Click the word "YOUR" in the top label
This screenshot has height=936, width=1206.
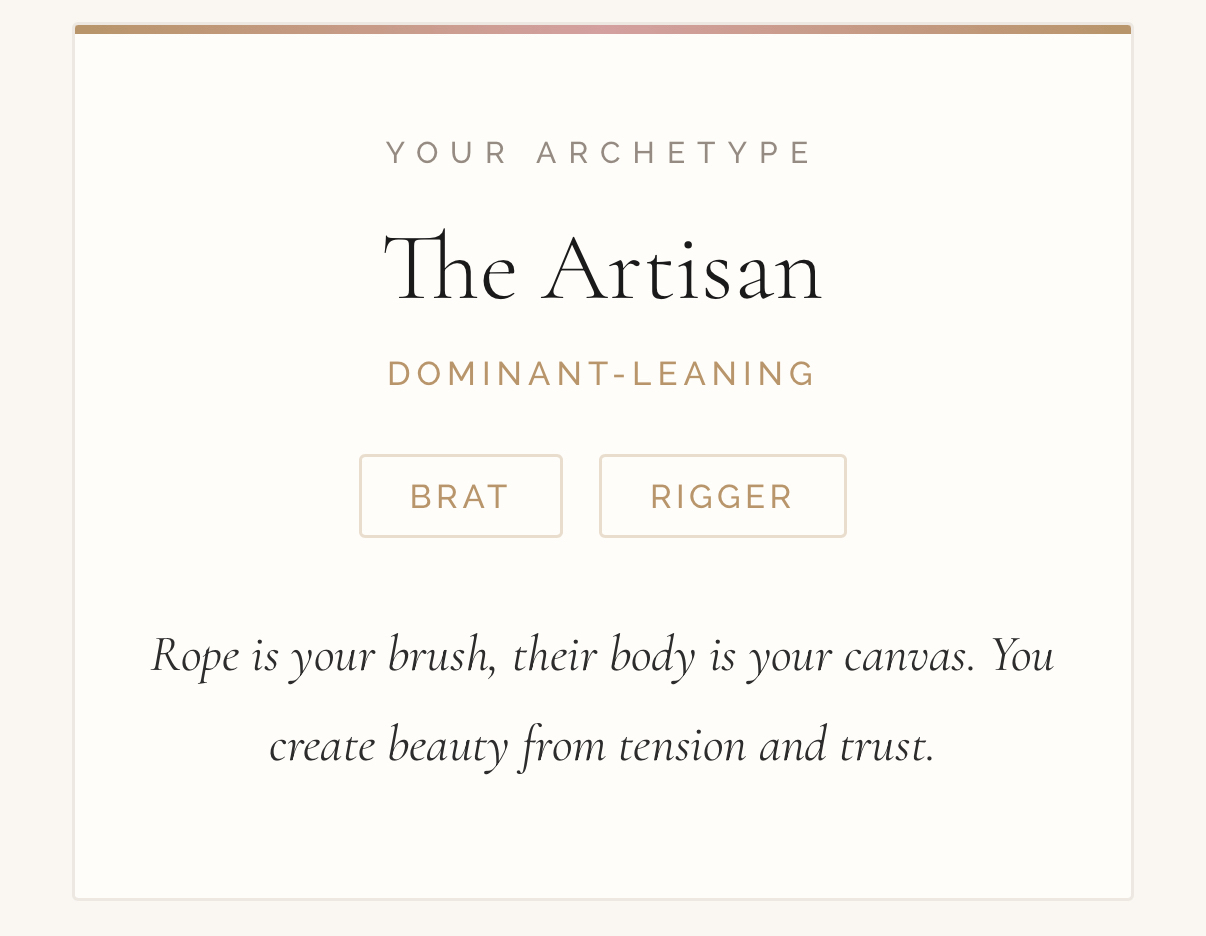448,153
